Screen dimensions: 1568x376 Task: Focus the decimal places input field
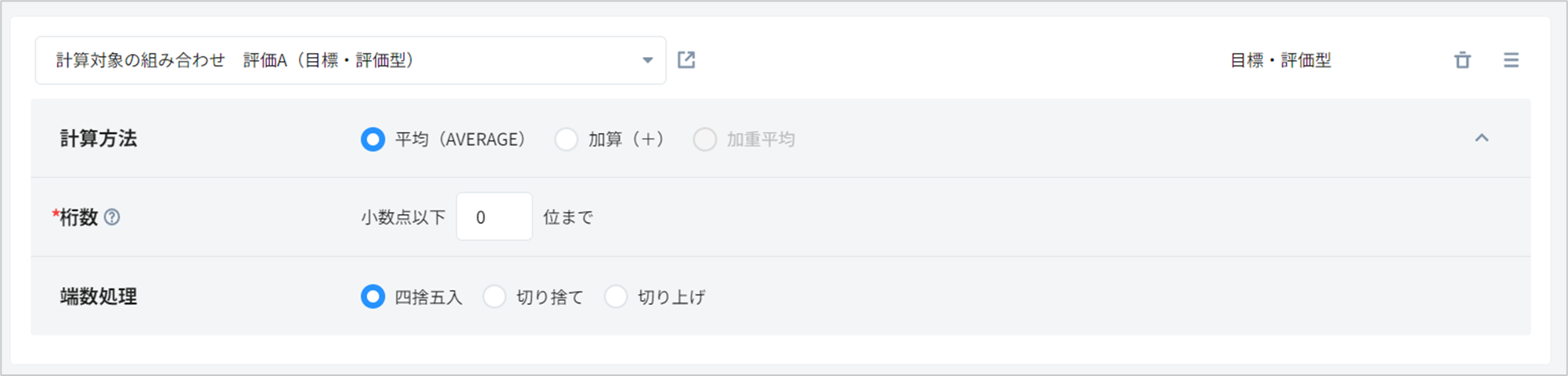point(494,217)
